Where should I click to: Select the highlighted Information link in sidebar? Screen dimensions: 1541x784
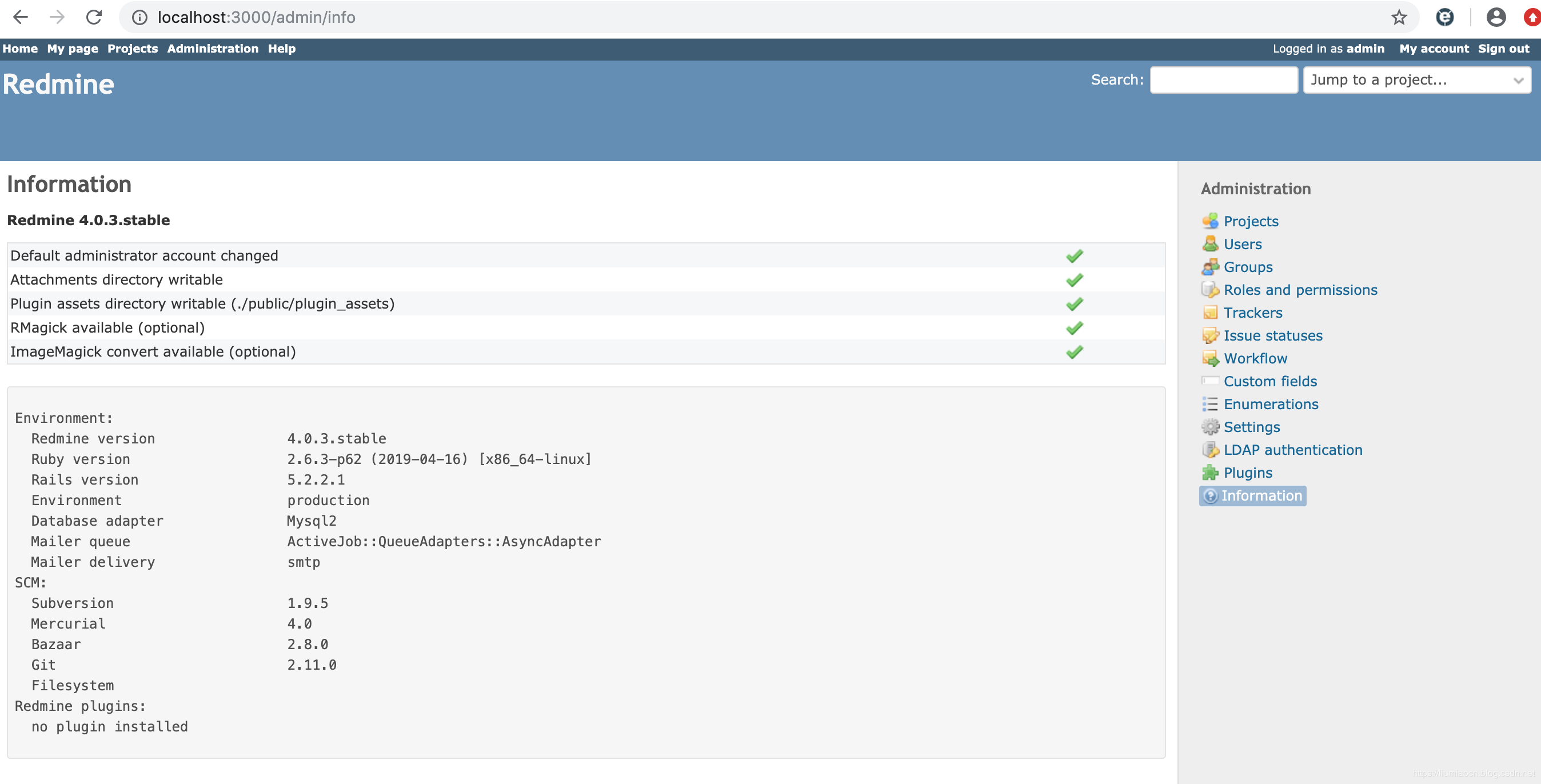pyautogui.click(x=1252, y=496)
